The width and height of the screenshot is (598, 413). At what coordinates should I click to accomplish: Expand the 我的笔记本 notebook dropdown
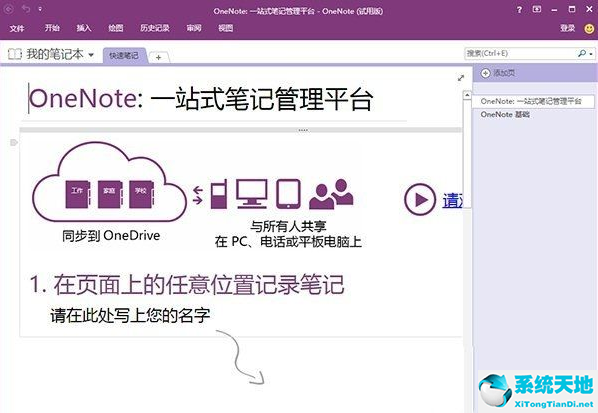91,55
